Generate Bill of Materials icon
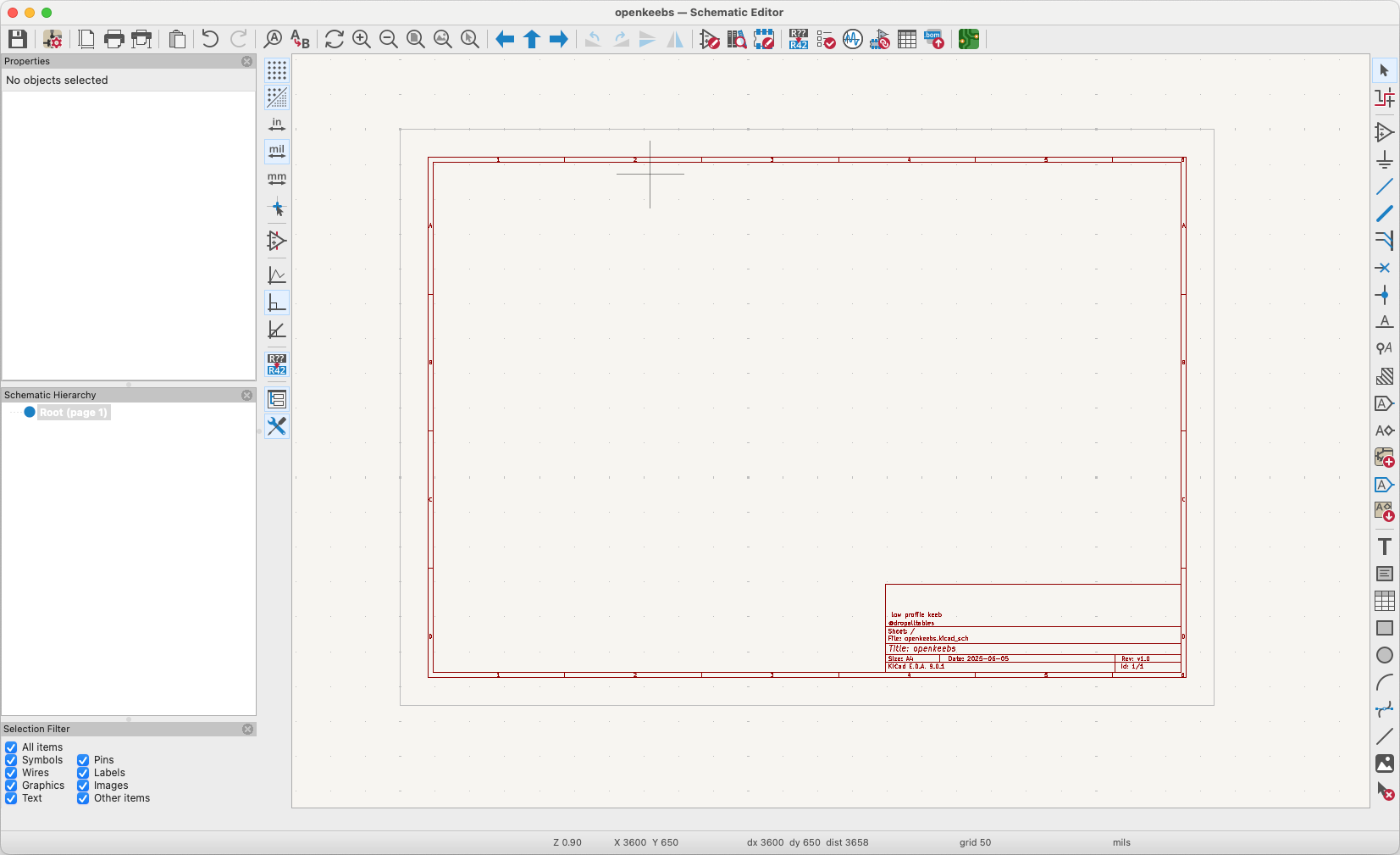Image resolution: width=1400 pixels, height=855 pixels. pos(934,39)
